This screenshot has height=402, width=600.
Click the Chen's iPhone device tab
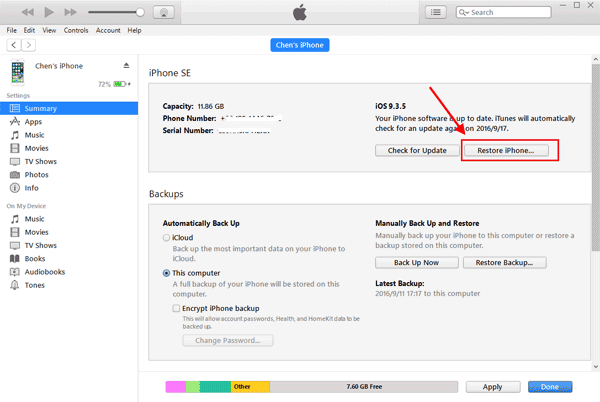click(300, 45)
